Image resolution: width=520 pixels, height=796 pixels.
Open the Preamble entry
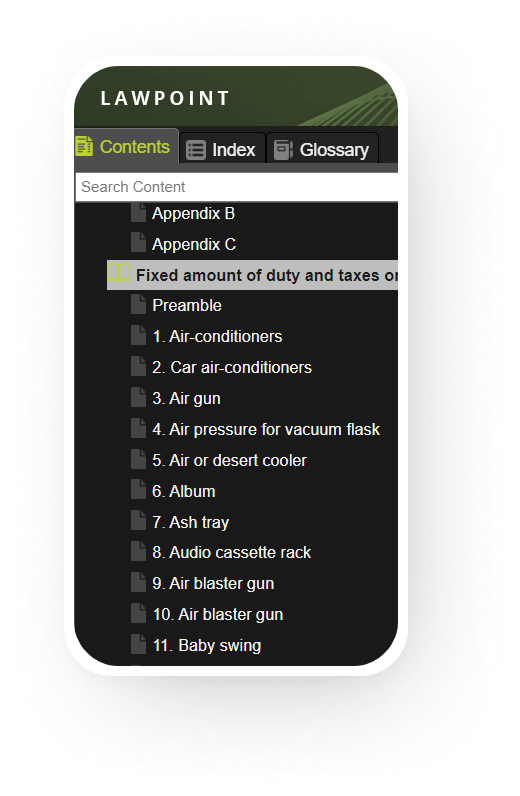(x=187, y=305)
